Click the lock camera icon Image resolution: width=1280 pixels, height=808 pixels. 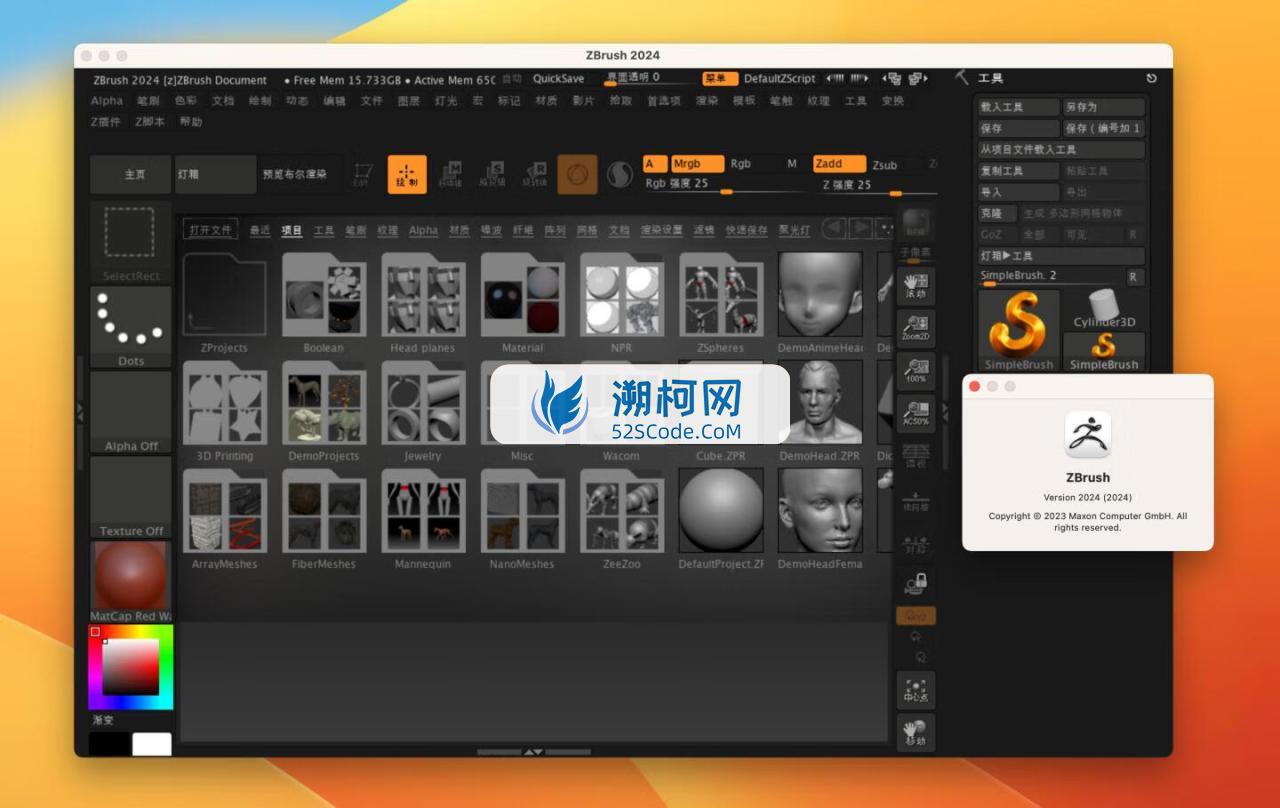pyautogui.click(x=916, y=582)
